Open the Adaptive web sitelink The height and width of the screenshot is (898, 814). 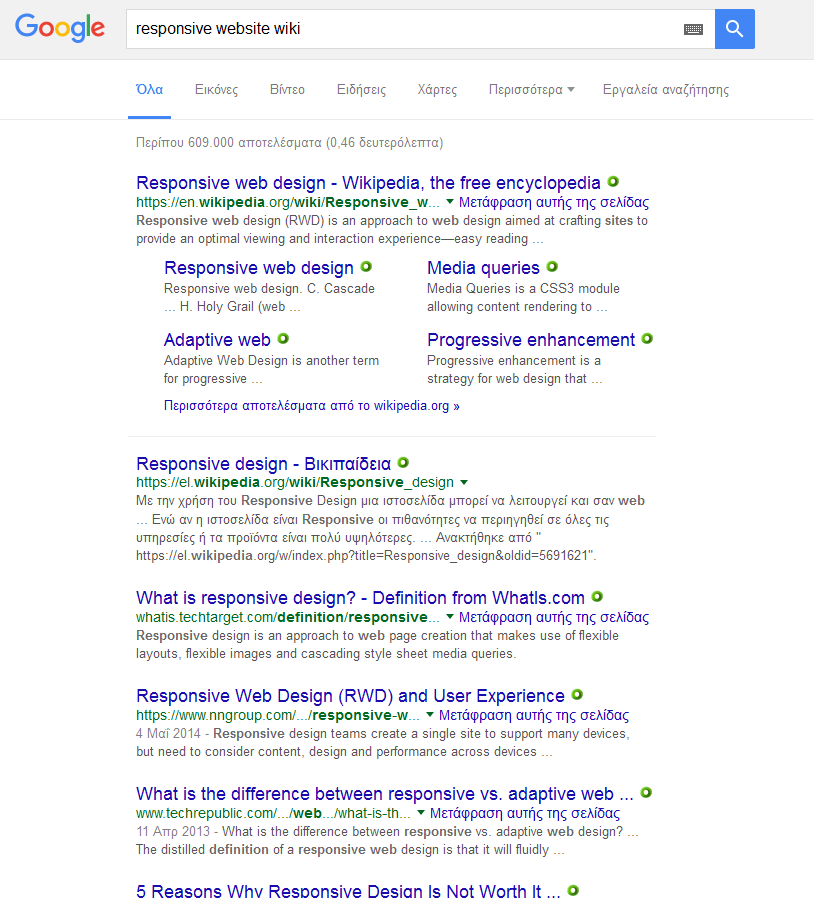217,340
